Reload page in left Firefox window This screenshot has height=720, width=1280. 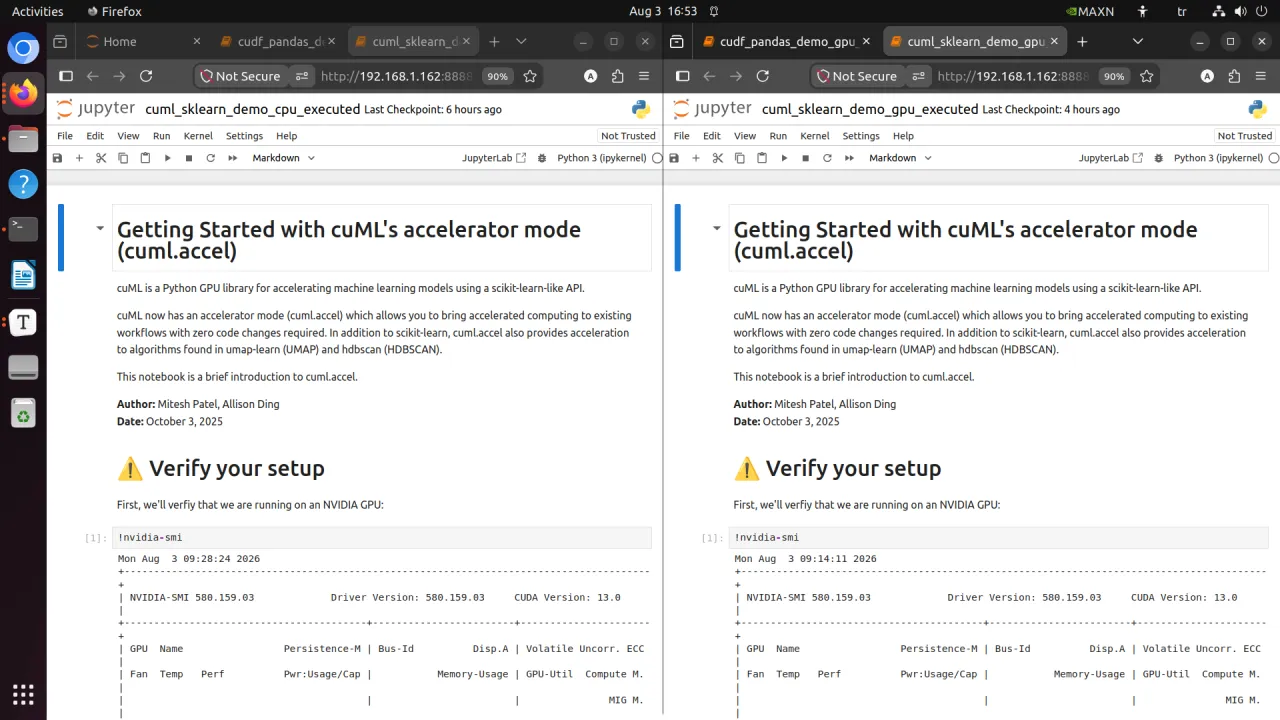146,76
